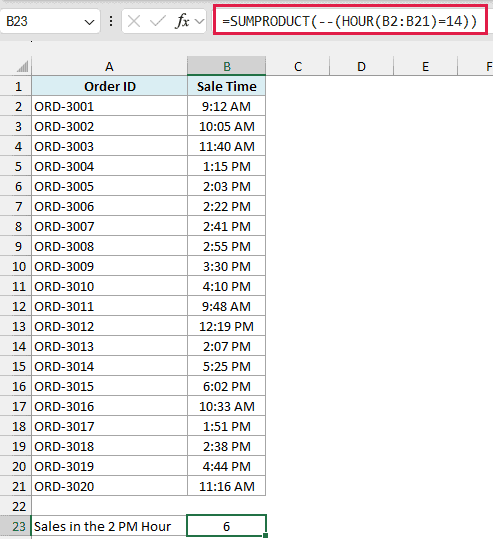Click the formula bar SUMPRODUCT formula
Image resolution: width=493 pixels, height=539 pixels.
(x=350, y=21)
